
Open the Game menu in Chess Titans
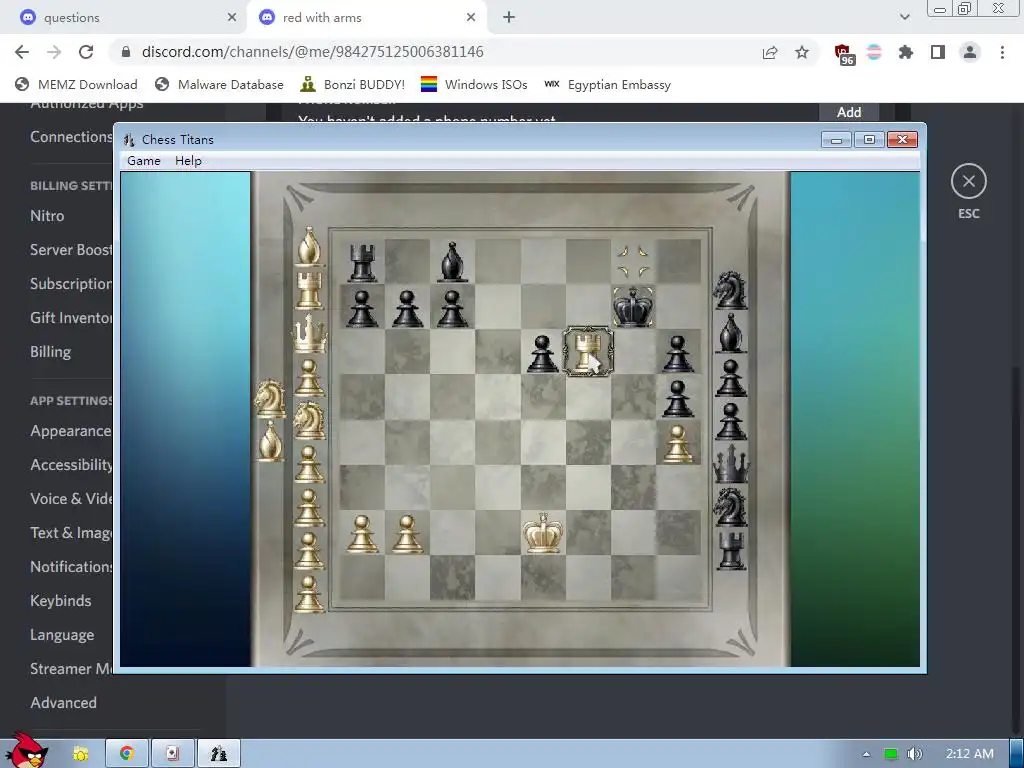coord(144,161)
